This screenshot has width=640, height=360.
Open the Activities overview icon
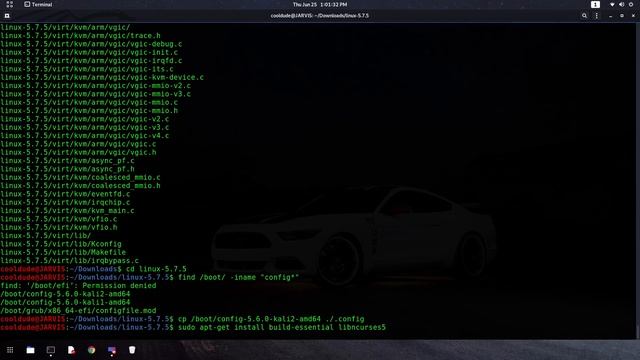coord(9,4)
